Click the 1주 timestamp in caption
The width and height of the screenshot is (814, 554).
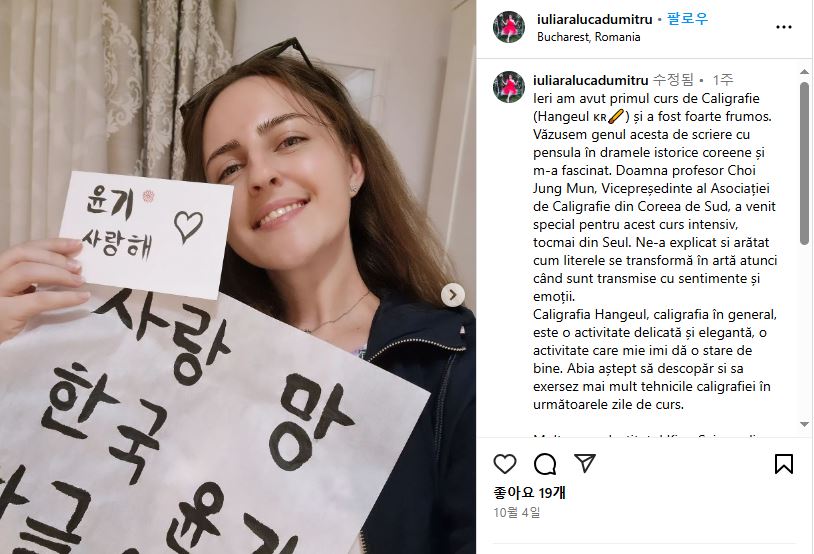(x=723, y=80)
